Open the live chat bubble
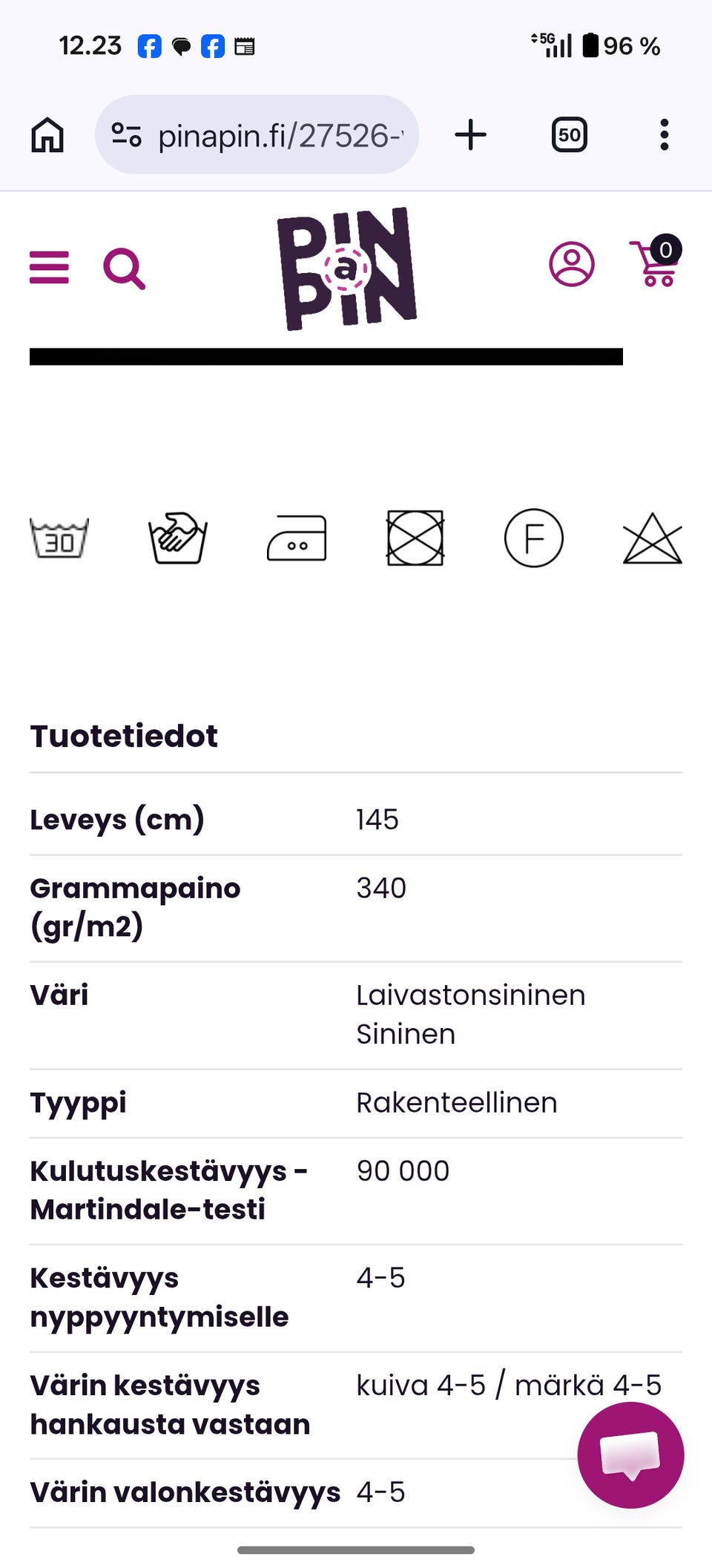The height and width of the screenshot is (1568, 712). pyautogui.click(x=630, y=1454)
